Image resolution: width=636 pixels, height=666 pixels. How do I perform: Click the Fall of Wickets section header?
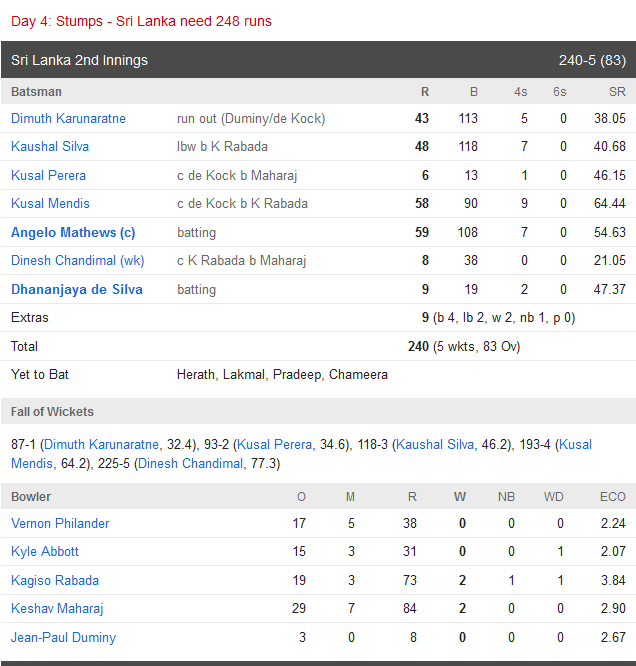53,411
